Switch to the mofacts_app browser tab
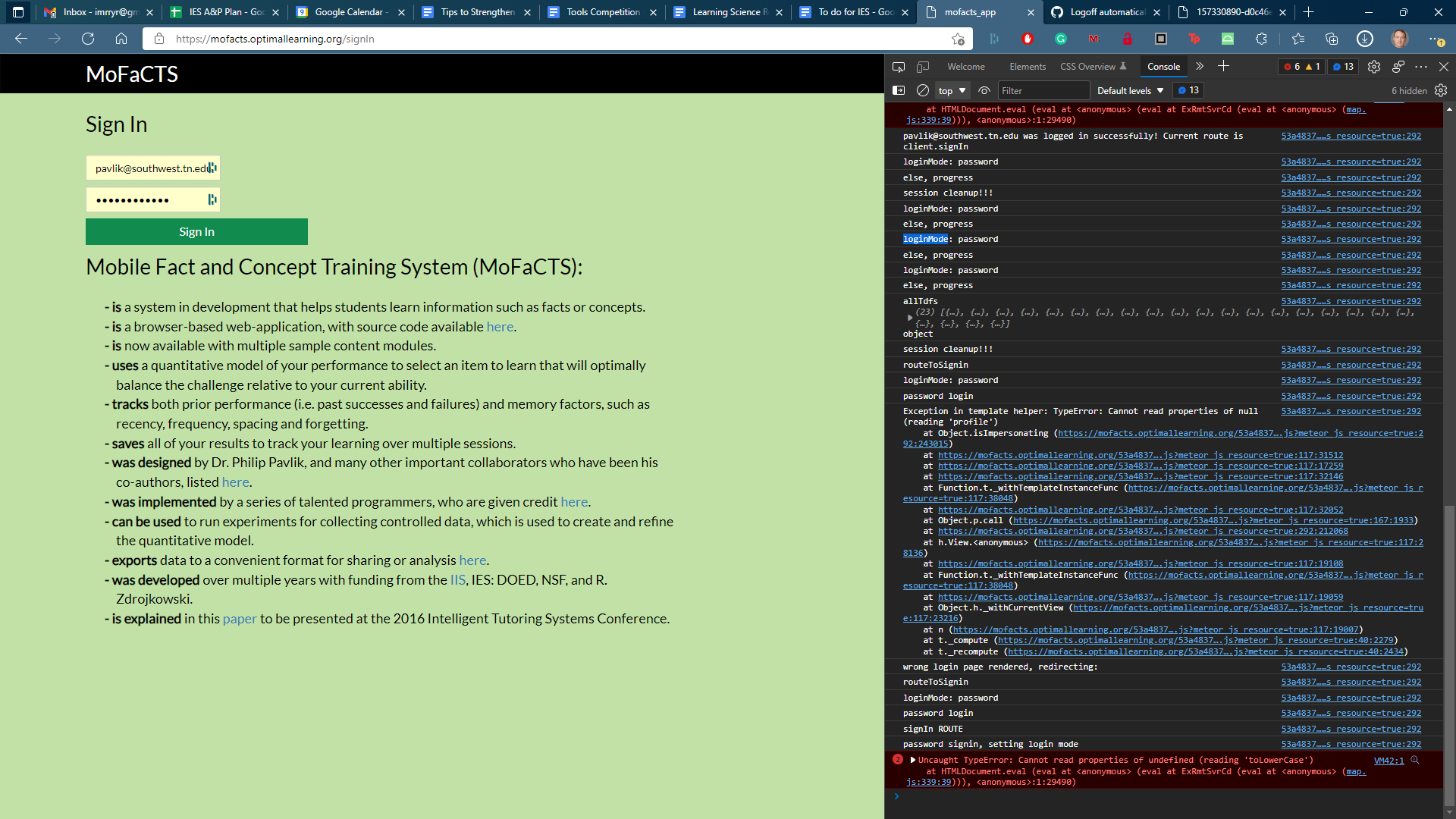The height and width of the screenshot is (819, 1456). (x=971, y=12)
